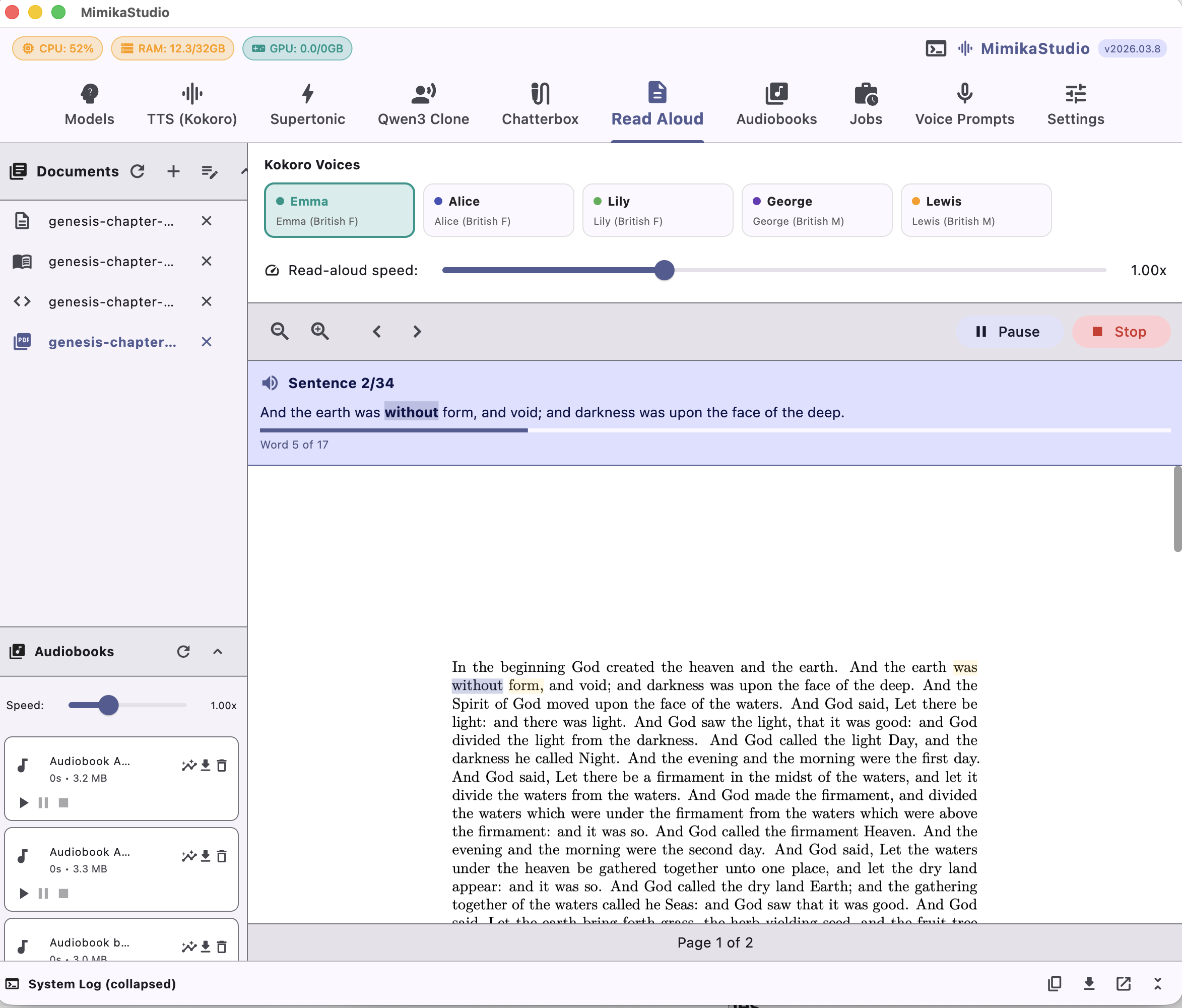Viewport: 1182px width, 1008px height.
Task: Open the Settings tab
Action: pyautogui.click(x=1075, y=104)
